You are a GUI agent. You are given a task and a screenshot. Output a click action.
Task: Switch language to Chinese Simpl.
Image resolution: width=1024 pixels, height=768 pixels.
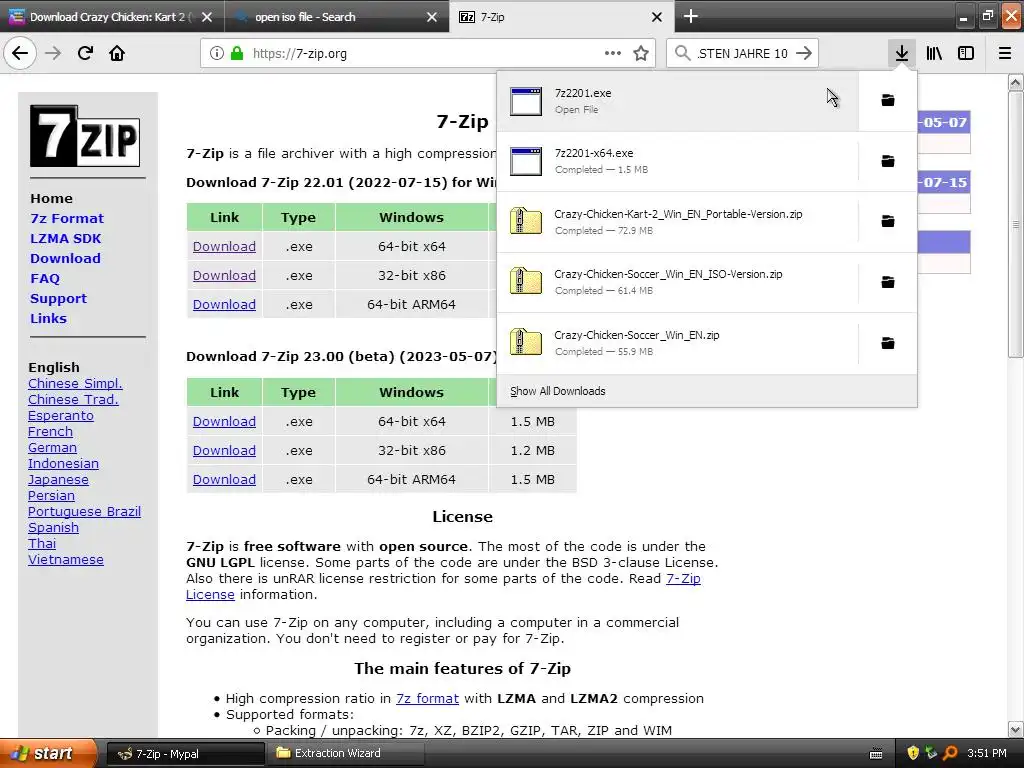[x=75, y=383]
